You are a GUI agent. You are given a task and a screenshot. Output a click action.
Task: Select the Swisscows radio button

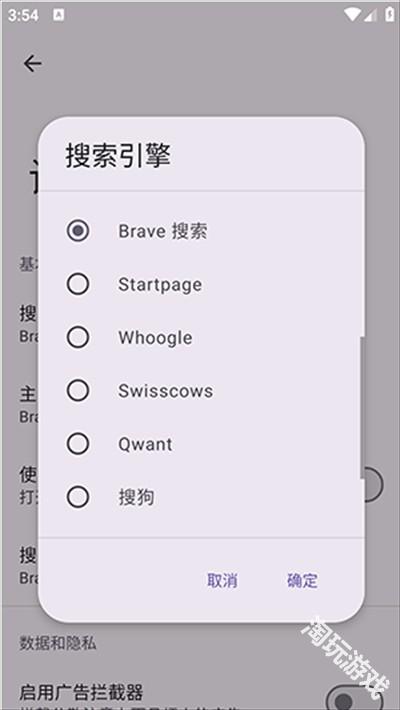(78, 390)
